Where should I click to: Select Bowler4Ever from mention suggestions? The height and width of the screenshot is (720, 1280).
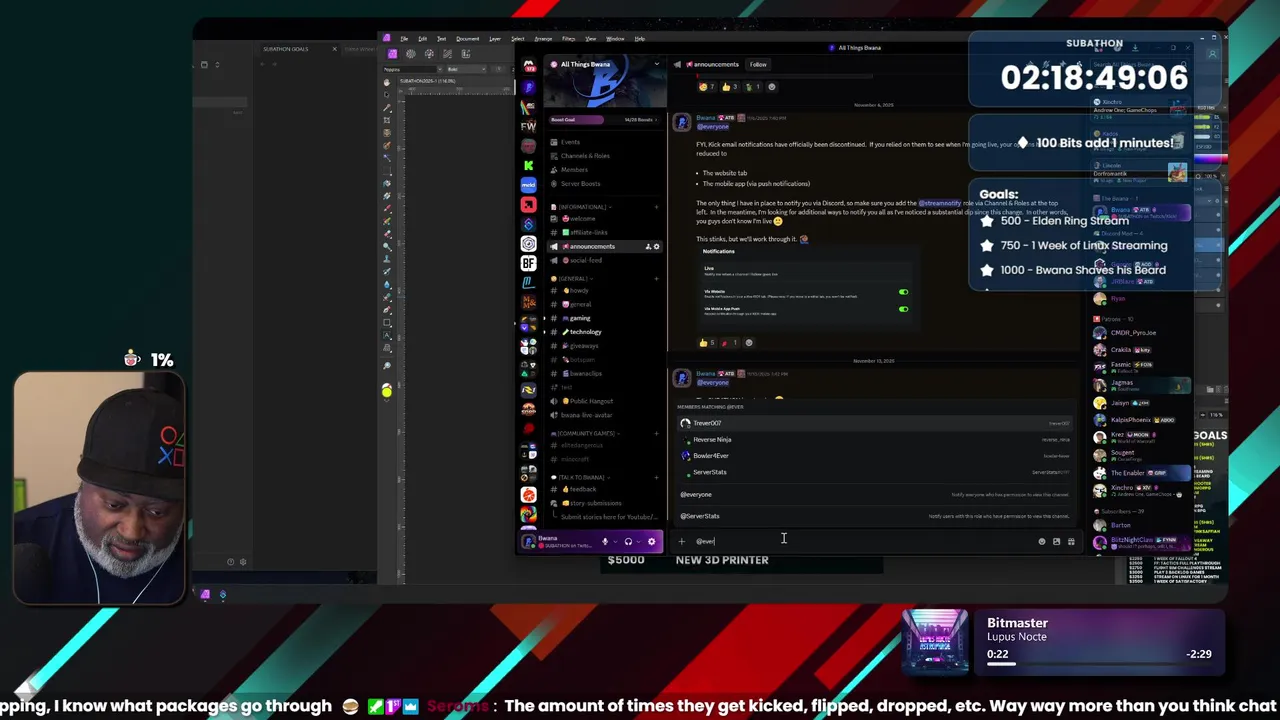coord(874,455)
